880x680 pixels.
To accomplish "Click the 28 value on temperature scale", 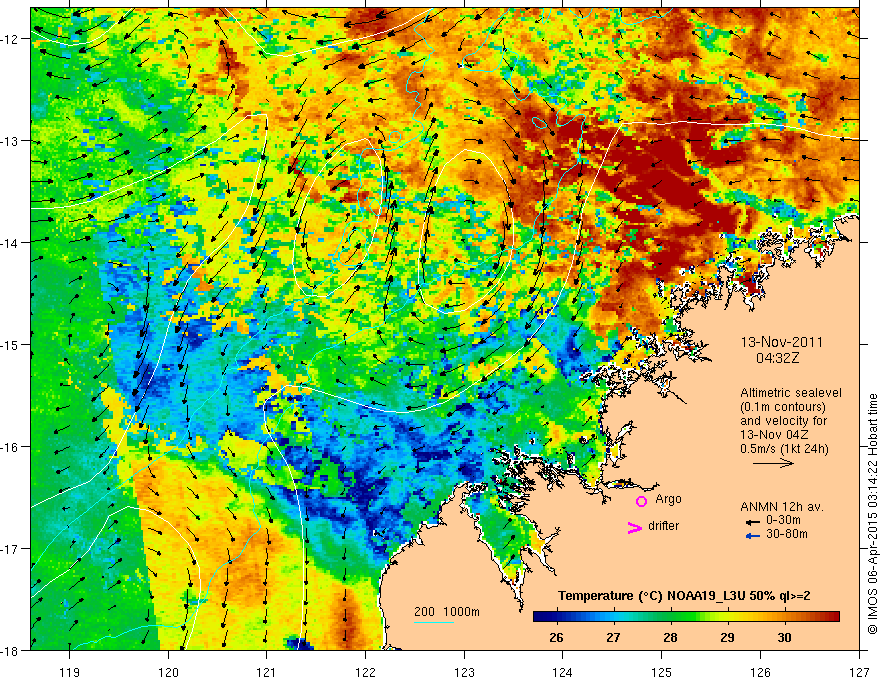I will tap(670, 637).
